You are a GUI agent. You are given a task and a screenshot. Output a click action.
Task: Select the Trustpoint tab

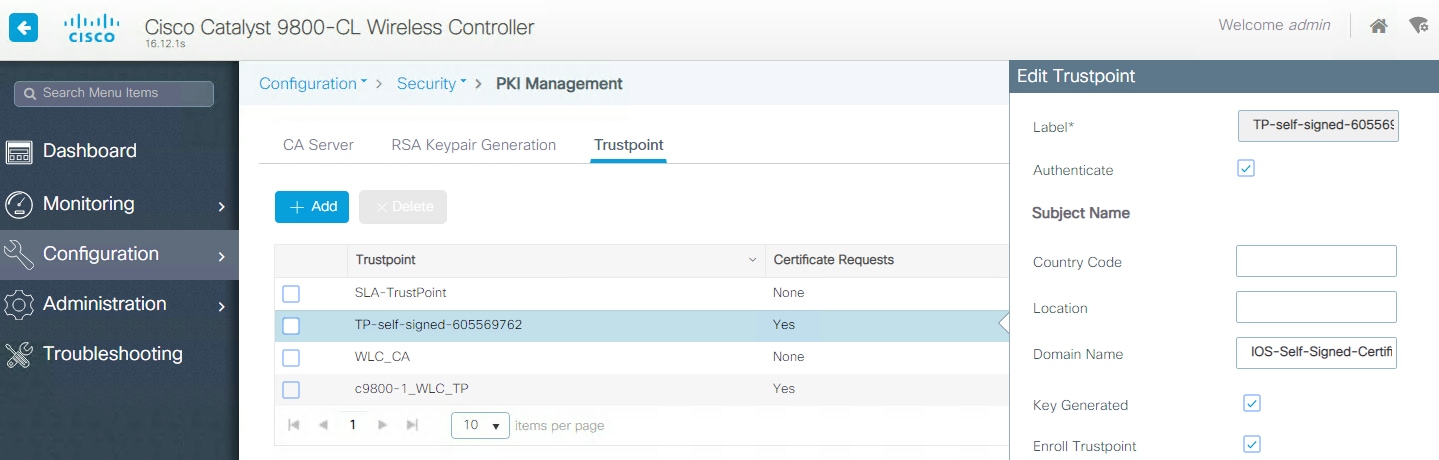click(629, 145)
